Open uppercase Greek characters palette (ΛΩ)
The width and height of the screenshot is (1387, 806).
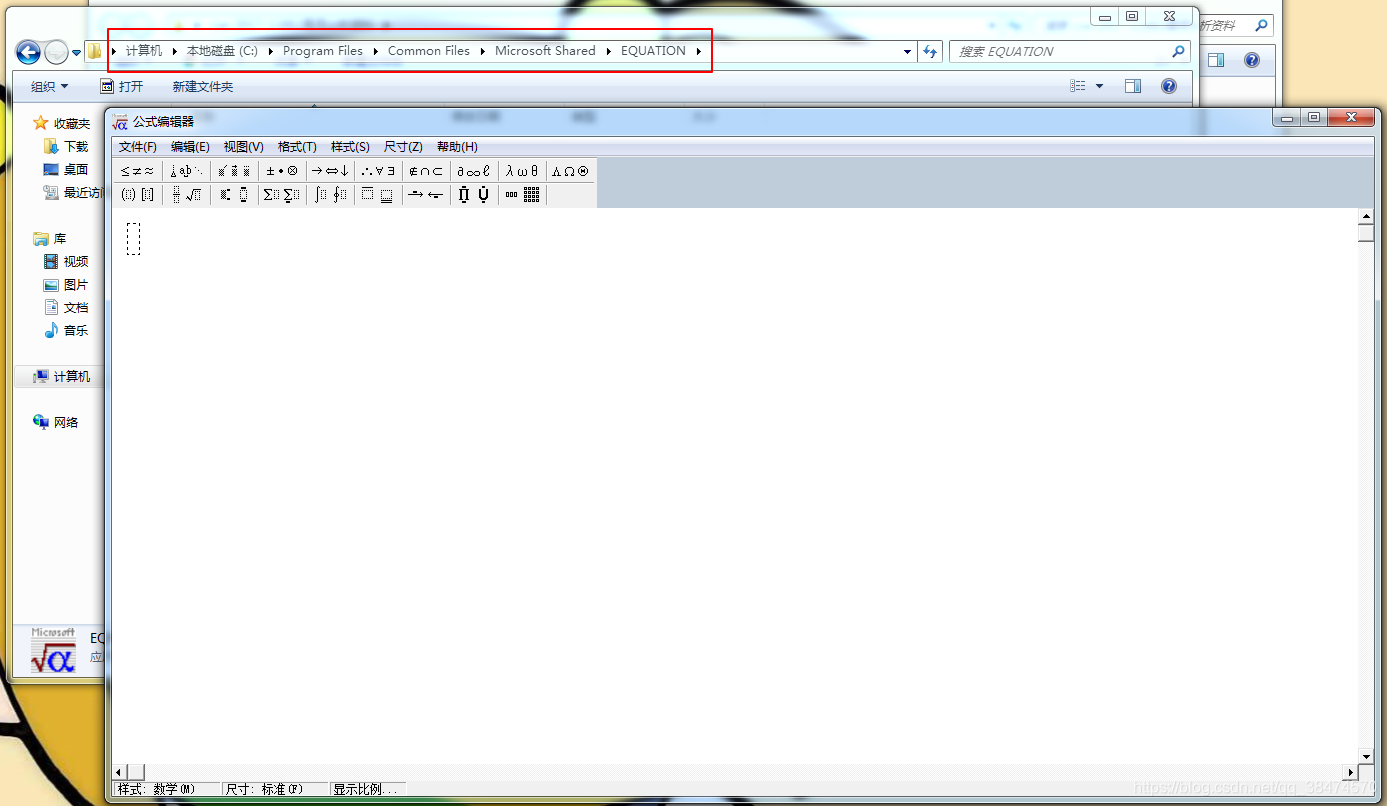(570, 171)
